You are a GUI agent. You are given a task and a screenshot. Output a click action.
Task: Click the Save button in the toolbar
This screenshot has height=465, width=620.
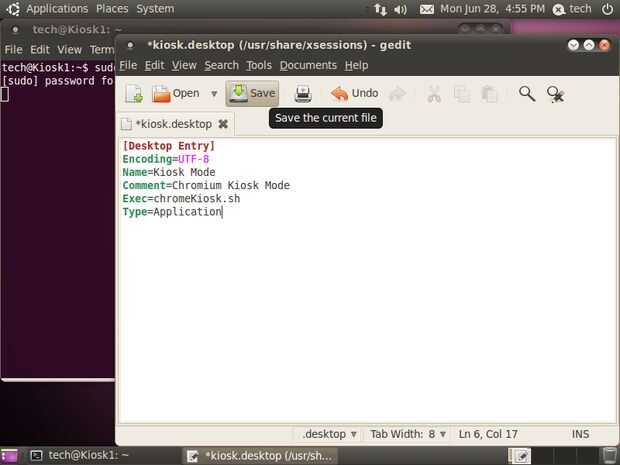point(252,93)
